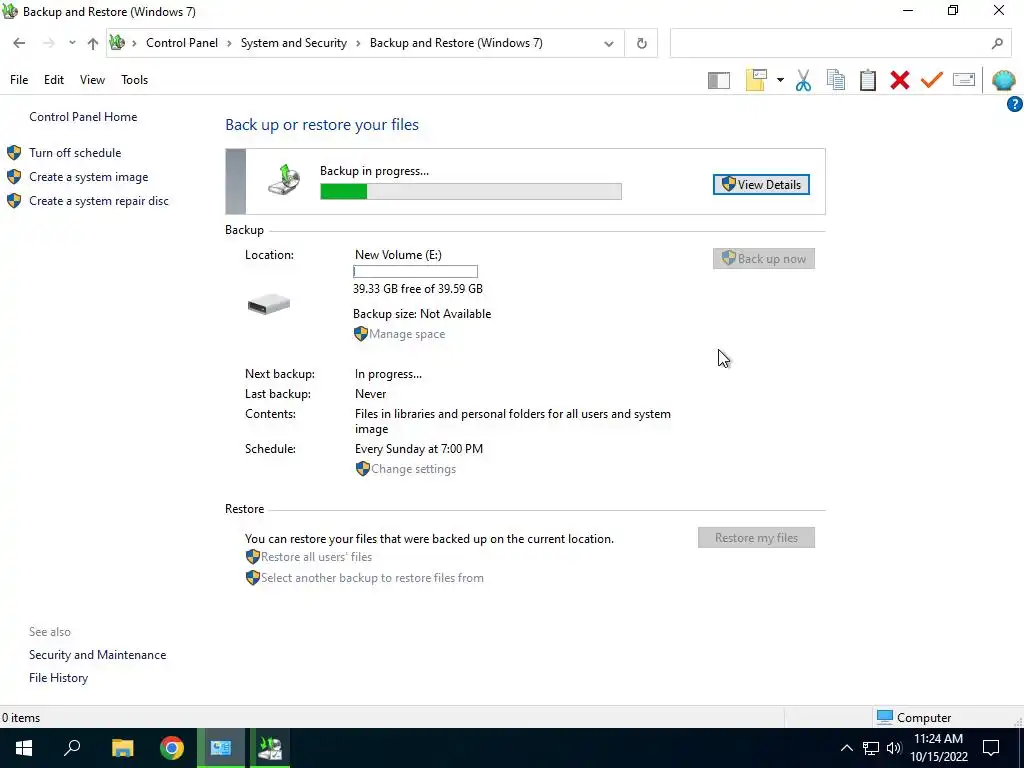Open the Tools menu
The image size is (1024, 768).
click(x=135, y=80)
